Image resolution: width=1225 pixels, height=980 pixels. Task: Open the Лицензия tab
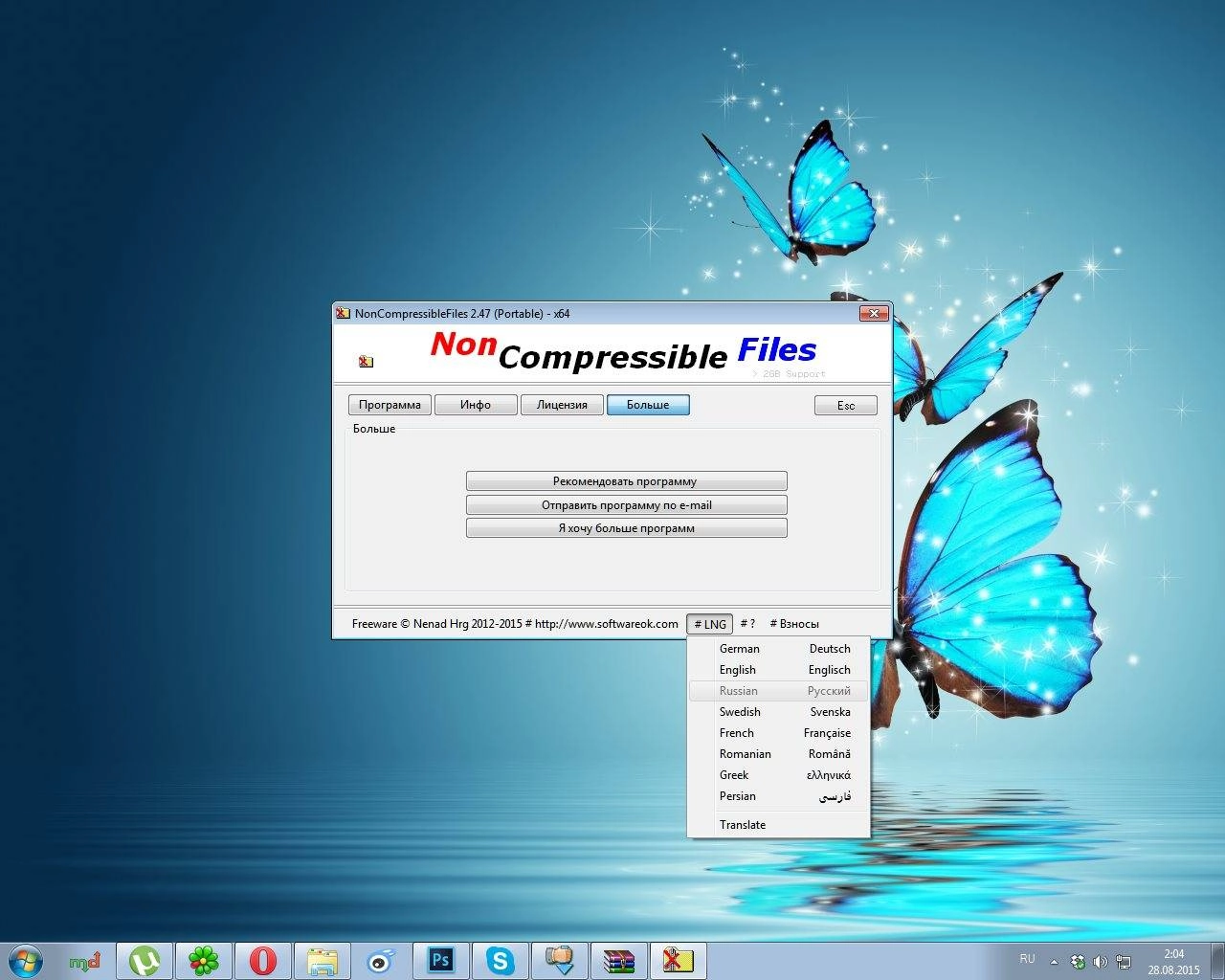[x=562, y=405]
